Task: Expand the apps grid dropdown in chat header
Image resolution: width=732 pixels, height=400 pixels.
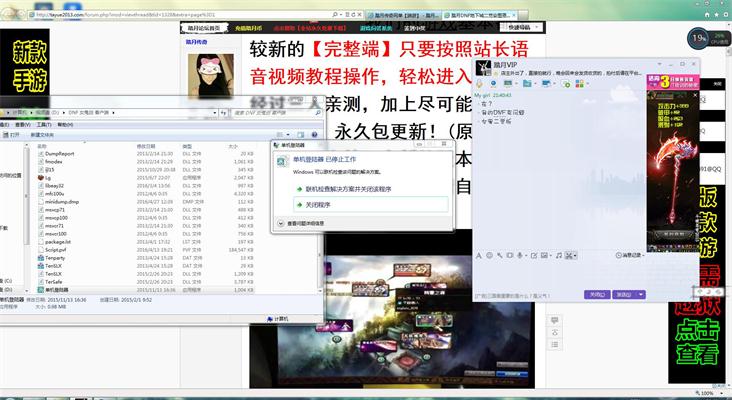Action: click(586, 84)
